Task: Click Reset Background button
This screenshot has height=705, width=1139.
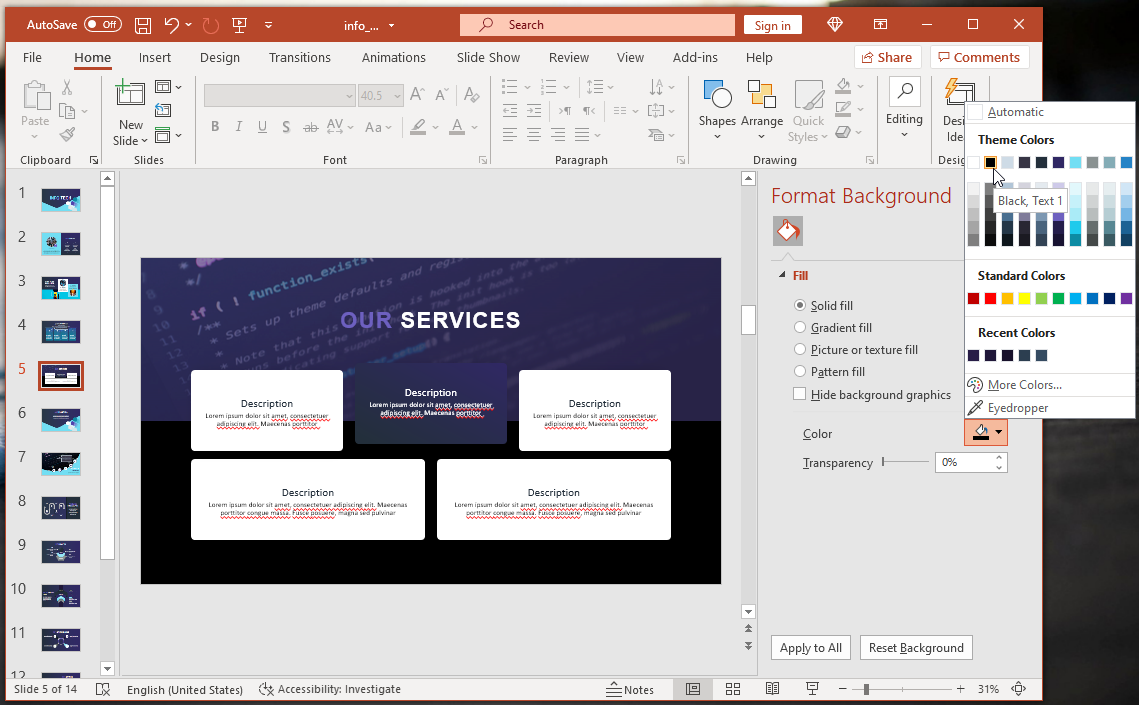Action: pyautogui.click(x=916, y=648)
